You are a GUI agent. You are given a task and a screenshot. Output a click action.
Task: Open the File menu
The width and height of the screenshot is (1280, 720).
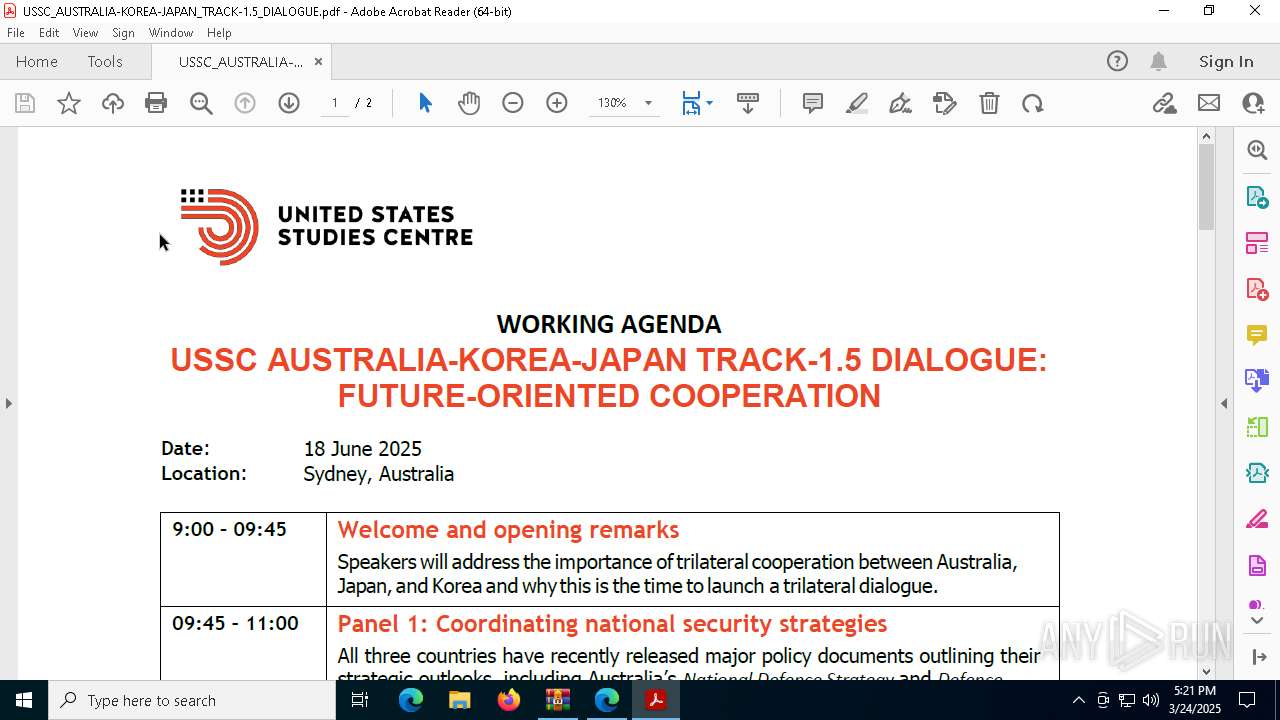pyautogui.click(x=16, y=33)
